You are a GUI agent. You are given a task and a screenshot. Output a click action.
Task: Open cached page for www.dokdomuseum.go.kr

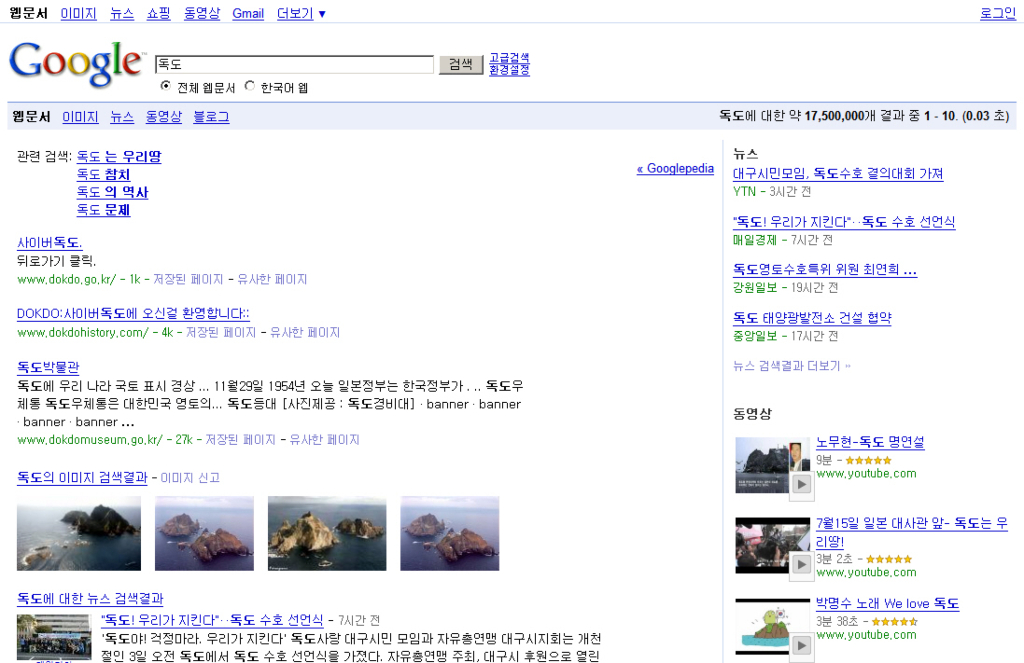[x=240, y=440]
